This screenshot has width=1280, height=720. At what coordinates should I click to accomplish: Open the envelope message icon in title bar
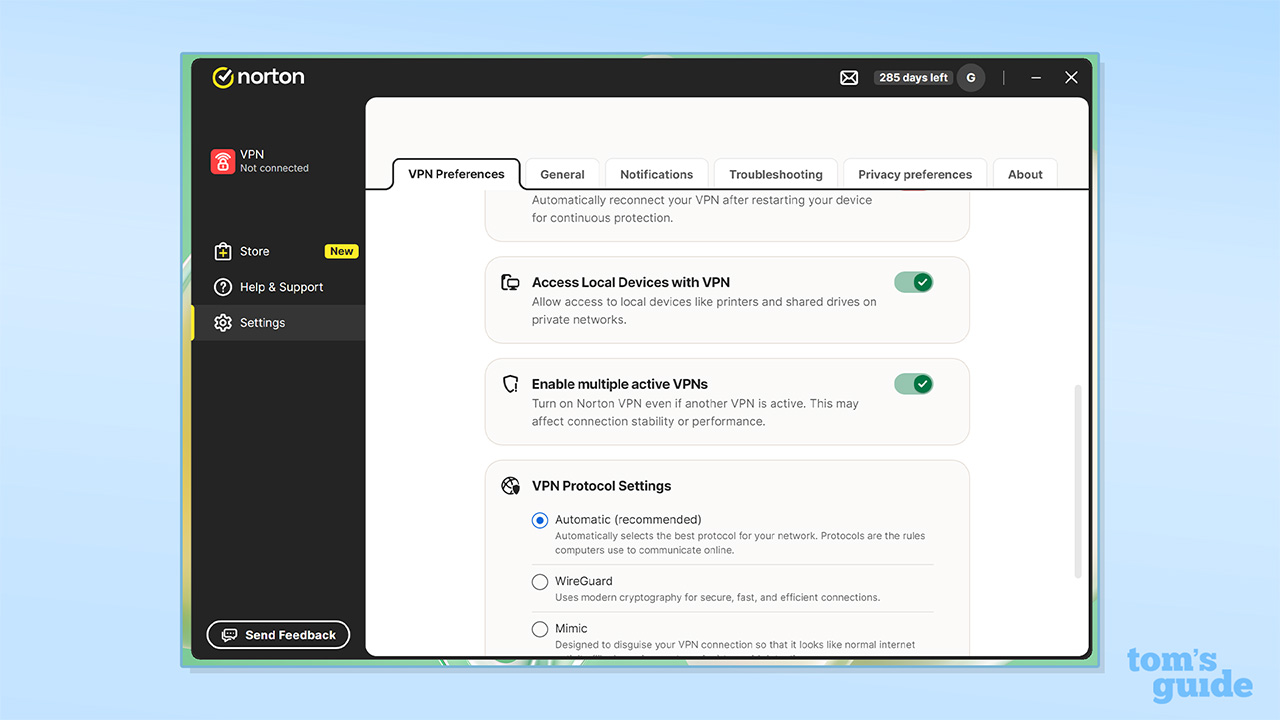[848, 77]
